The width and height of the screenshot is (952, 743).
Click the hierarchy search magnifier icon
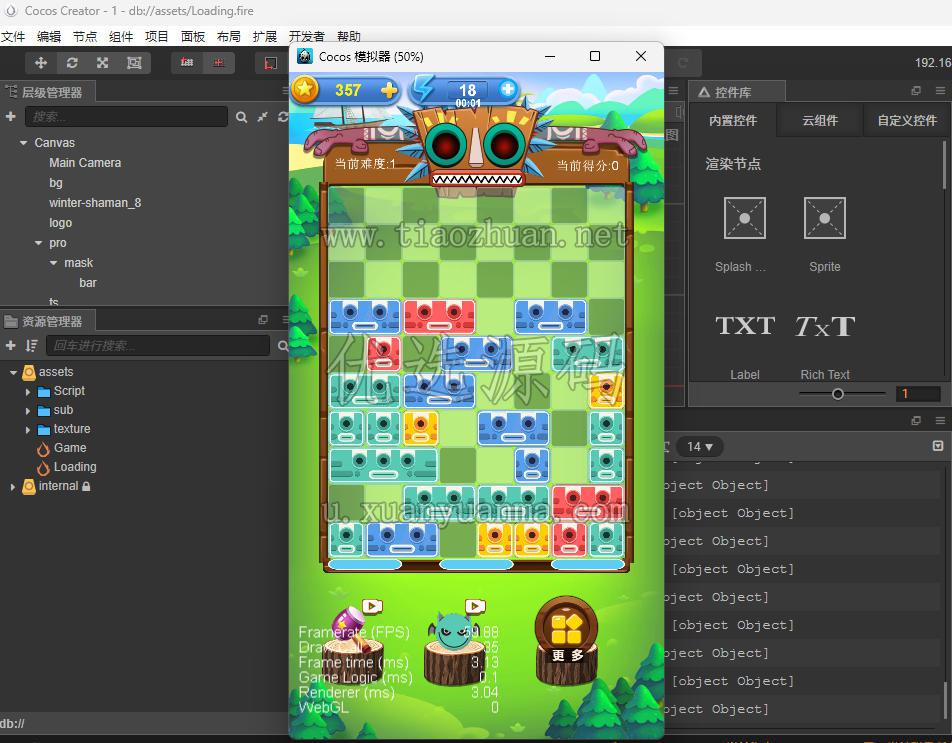(242, 117)
